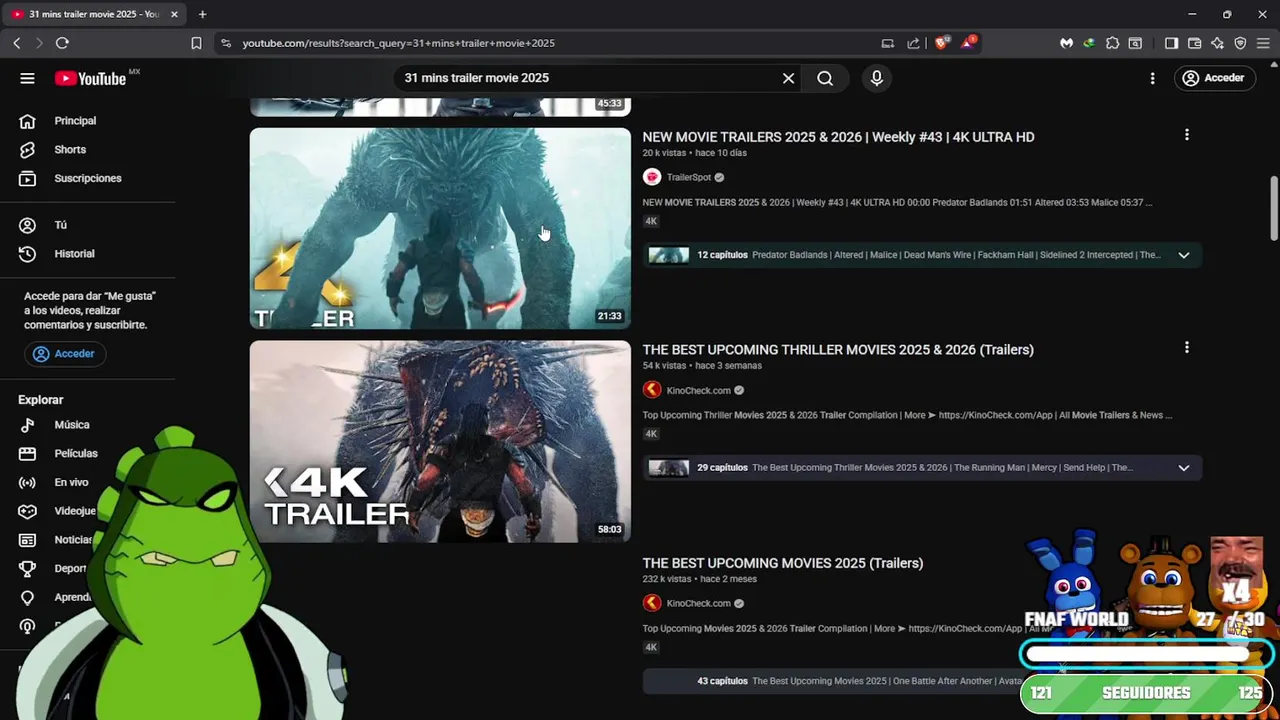Open the Leo AI sparkle icon
Viewport: 1280px width, 720px height.
[x=1217, y=43]
